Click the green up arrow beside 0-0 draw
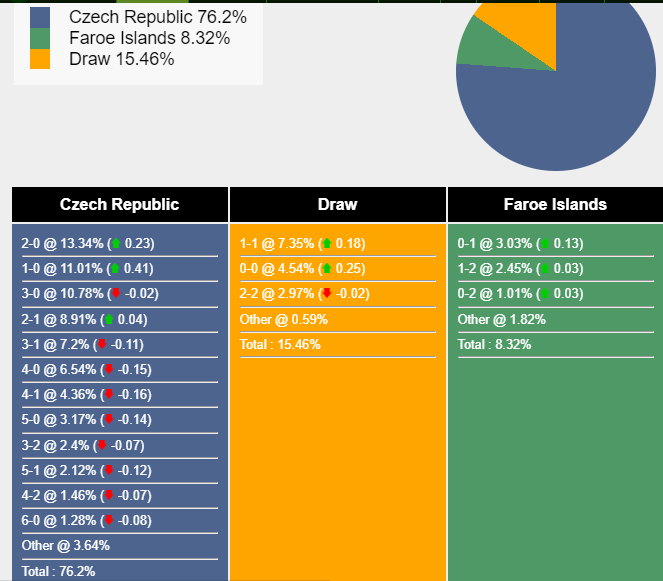The image size is (663, 581). pos(327,268)
